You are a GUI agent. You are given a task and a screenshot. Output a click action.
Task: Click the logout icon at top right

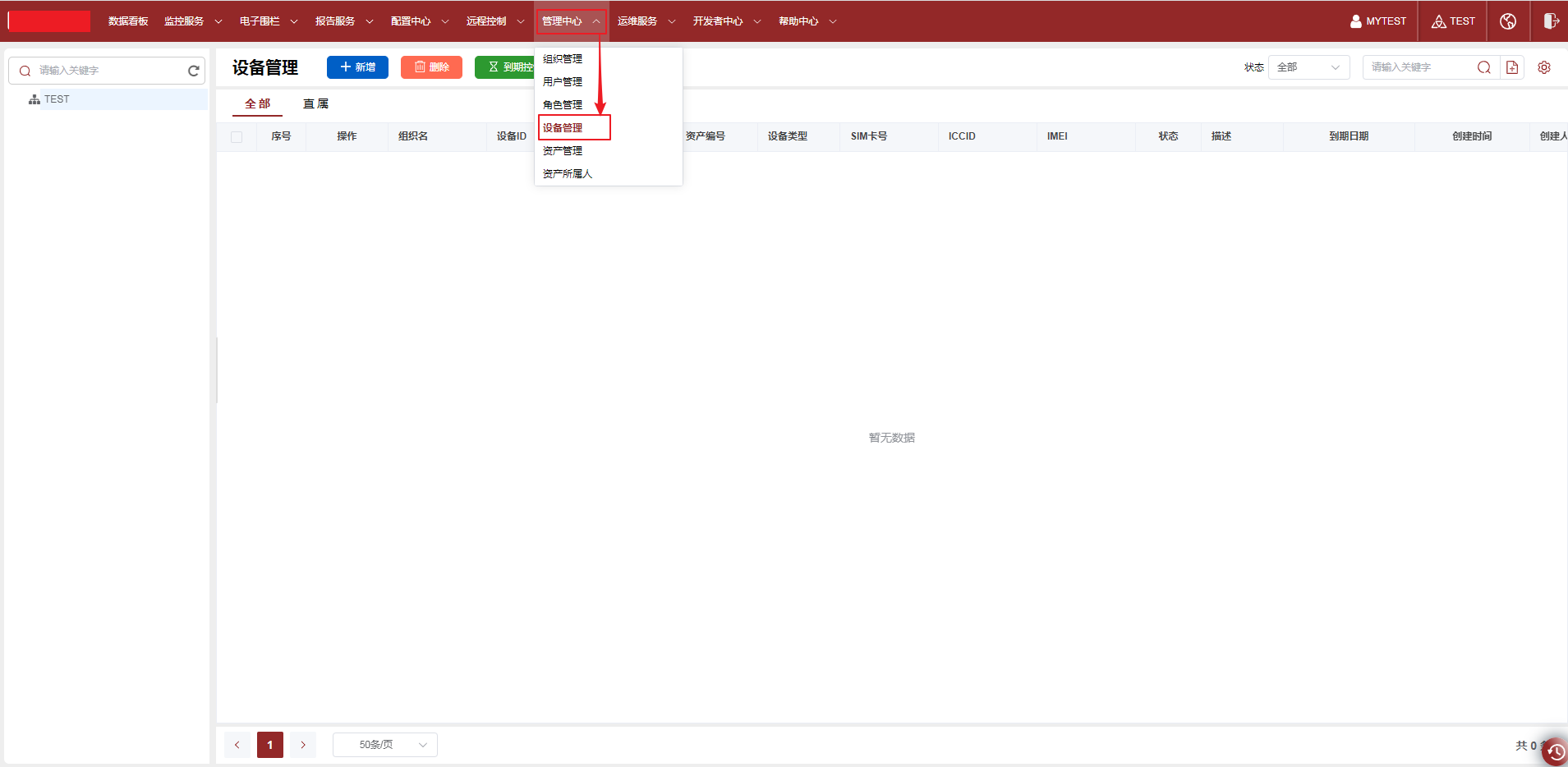click(x=1550, y=21)
